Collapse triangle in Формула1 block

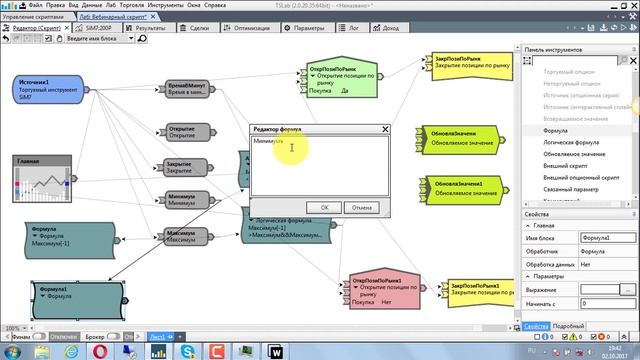click(43, 296)
